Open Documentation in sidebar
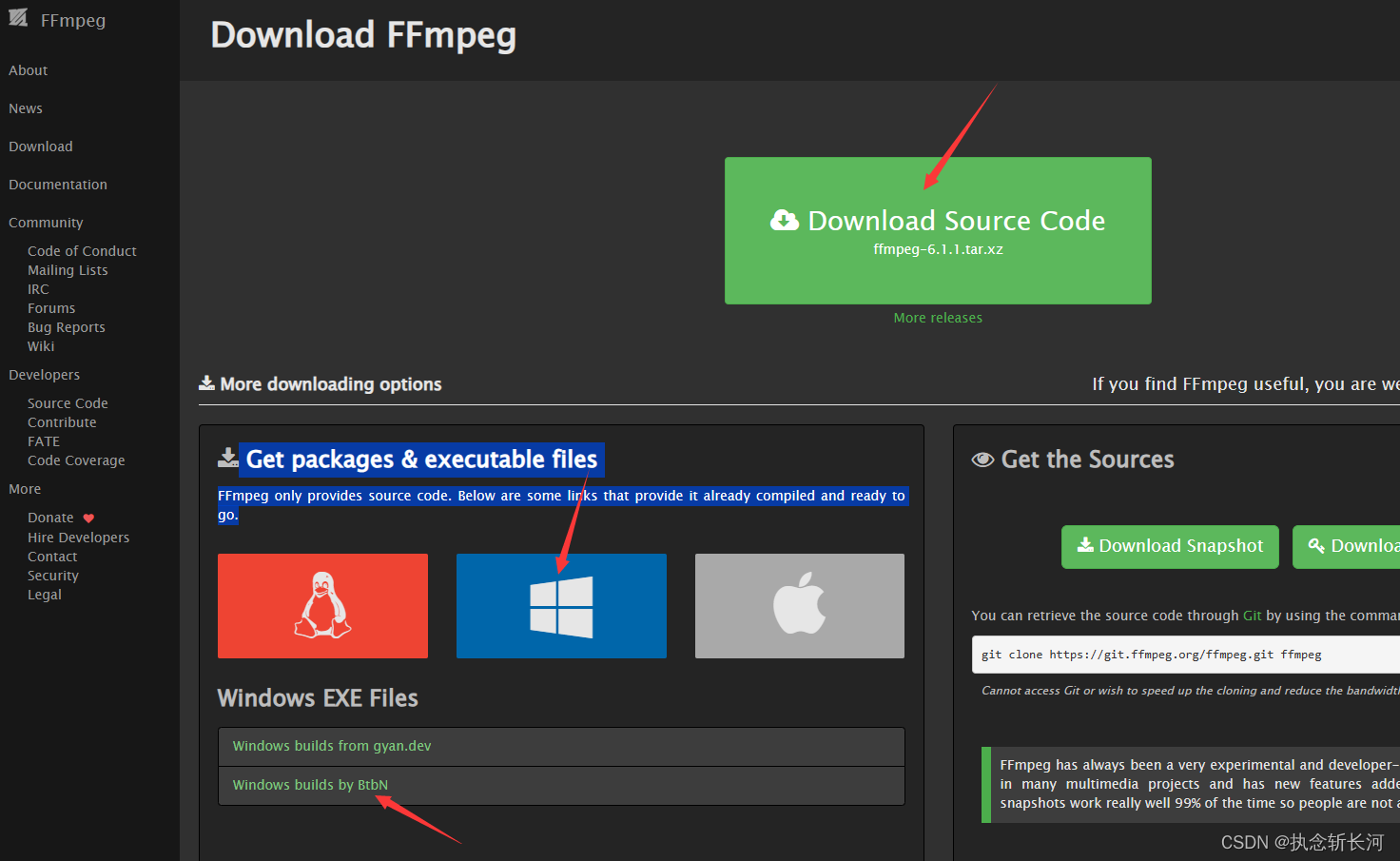 [x=58, y=185]
